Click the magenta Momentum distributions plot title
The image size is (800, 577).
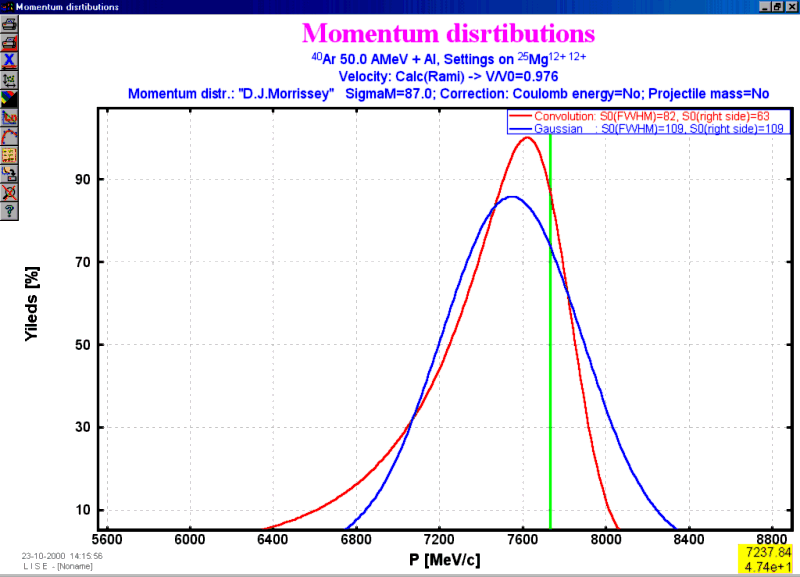coord(448,33)
